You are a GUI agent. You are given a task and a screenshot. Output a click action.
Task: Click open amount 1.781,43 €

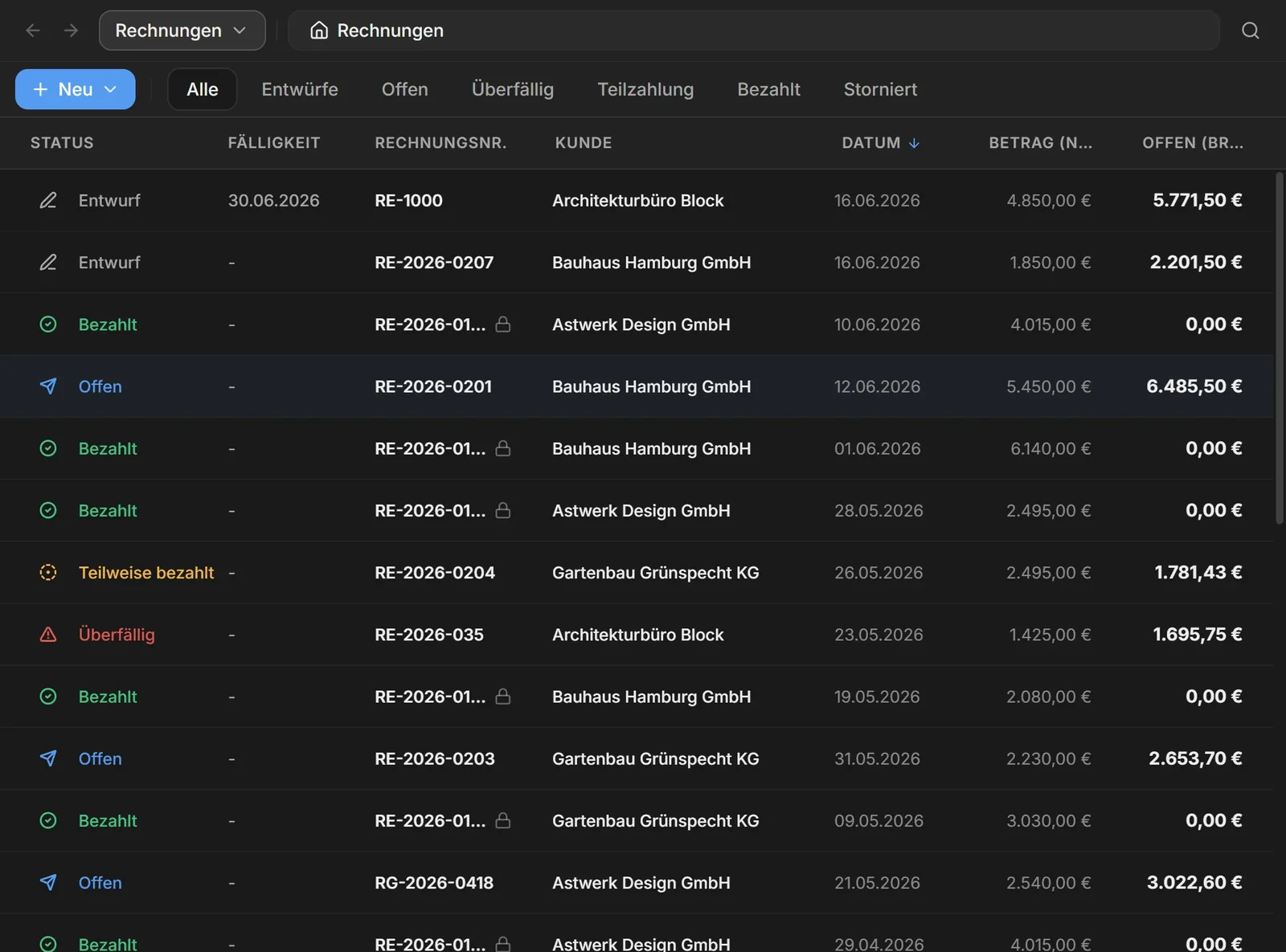[x=1198, y=572]
